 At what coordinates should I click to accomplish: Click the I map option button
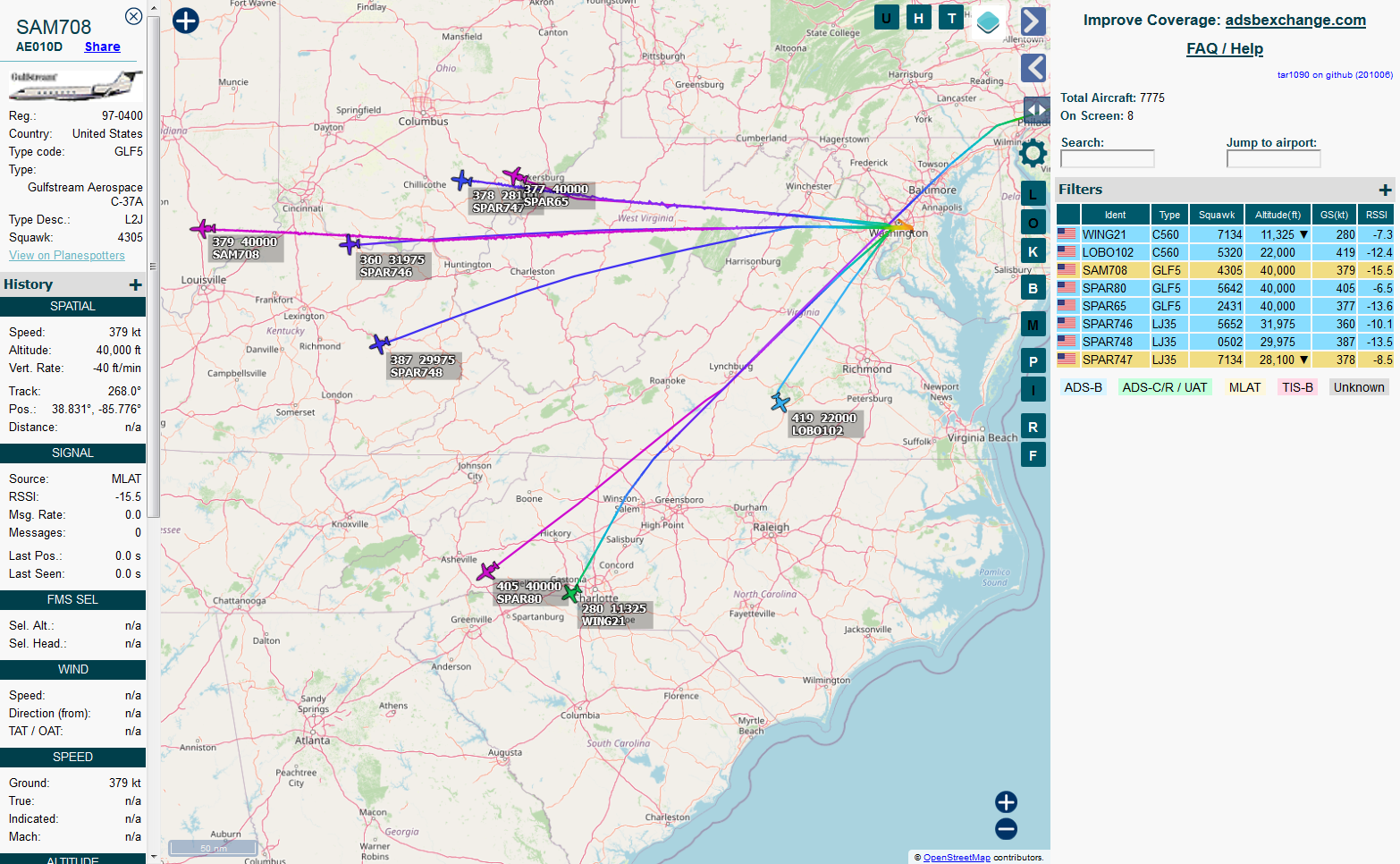pyautogui.click(x=1033, y=389)
